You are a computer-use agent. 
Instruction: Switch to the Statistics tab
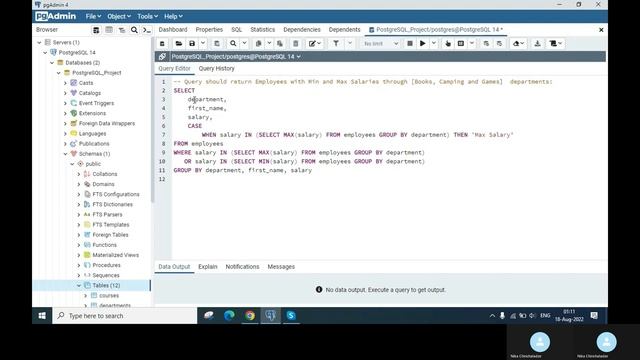[x=262, y=30]
